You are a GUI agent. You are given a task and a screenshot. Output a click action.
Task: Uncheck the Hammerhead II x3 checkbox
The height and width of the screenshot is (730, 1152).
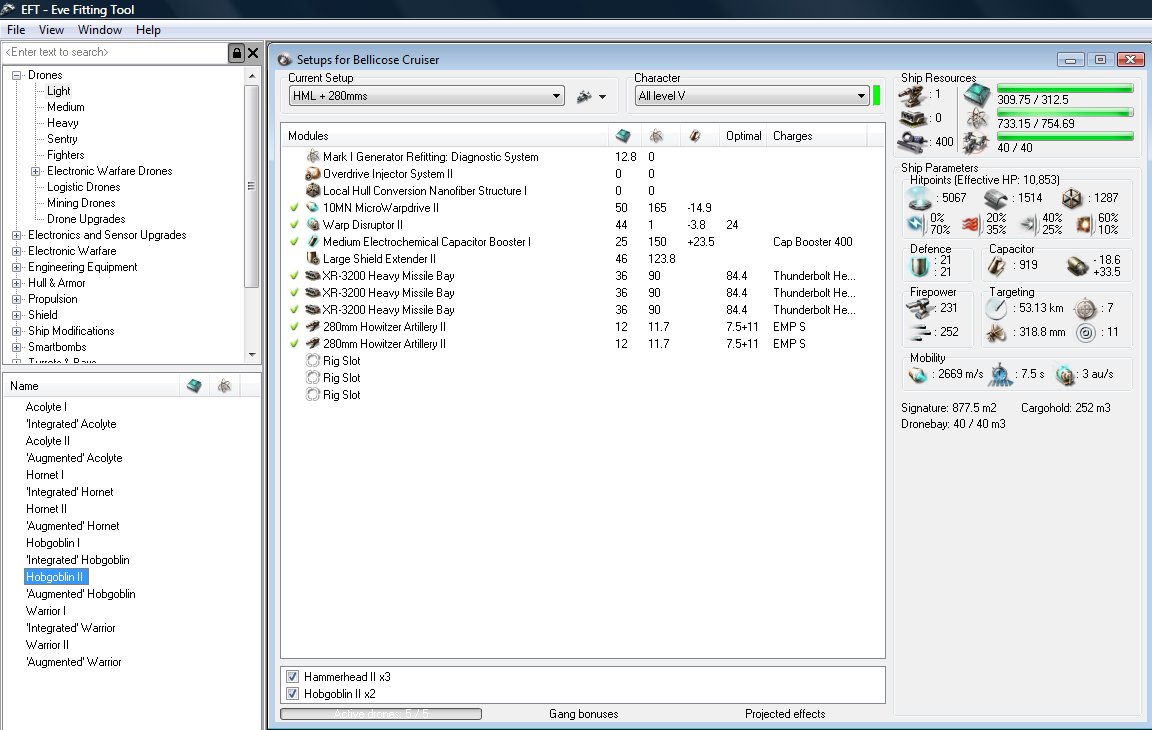click(293, 677)
